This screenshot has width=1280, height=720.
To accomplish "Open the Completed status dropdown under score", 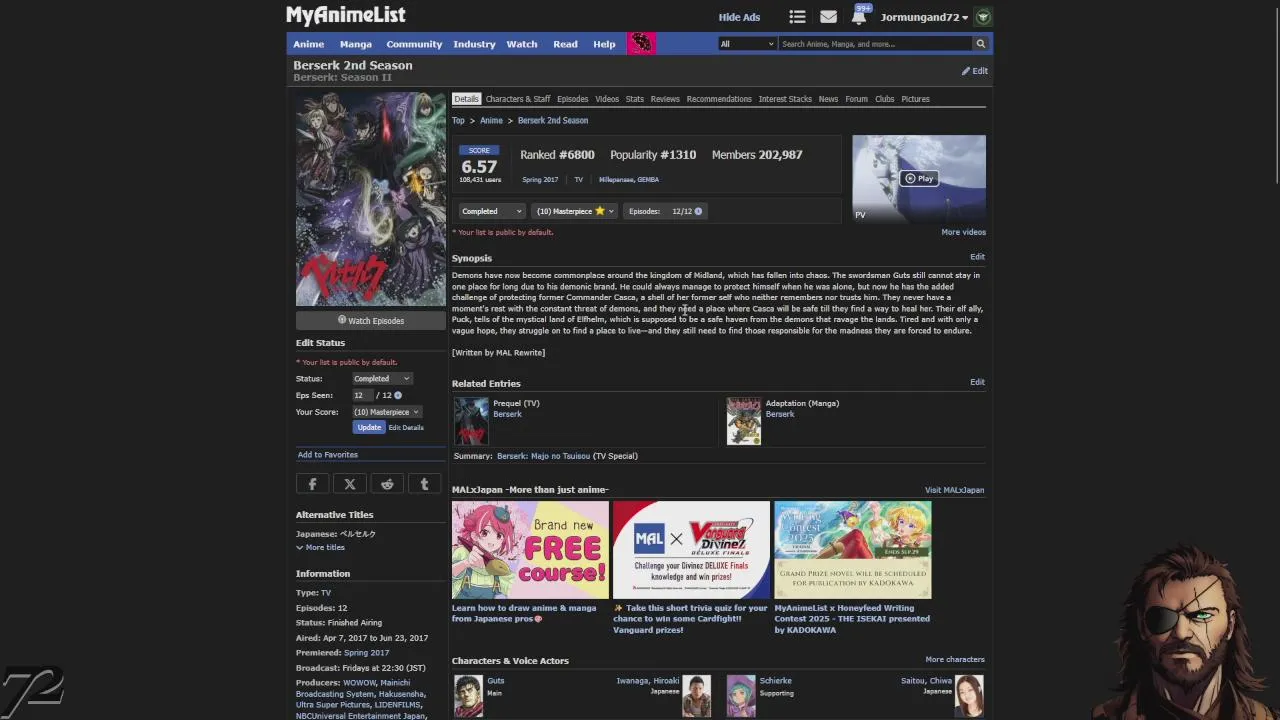I will click(491, 211).
